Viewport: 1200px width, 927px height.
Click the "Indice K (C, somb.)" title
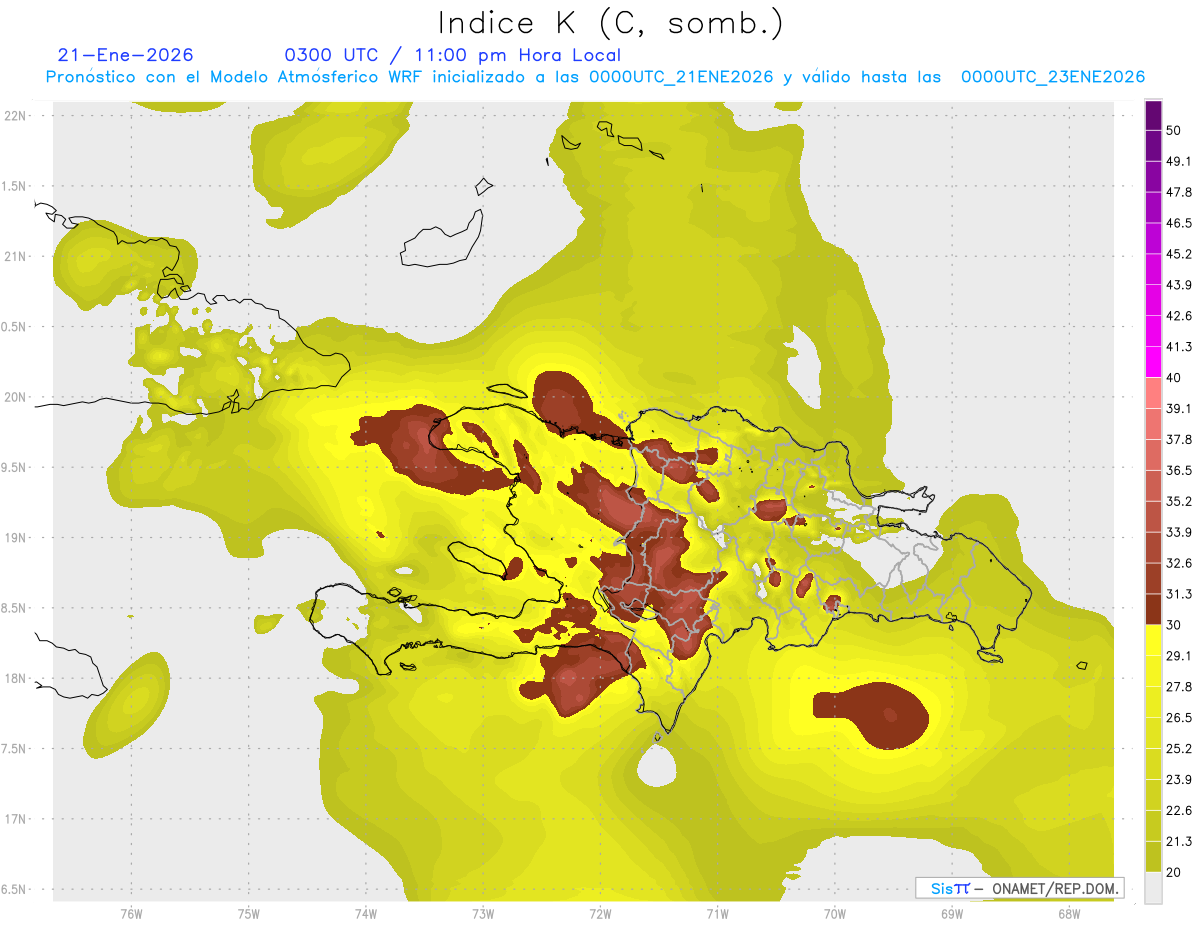coord(611,22)
